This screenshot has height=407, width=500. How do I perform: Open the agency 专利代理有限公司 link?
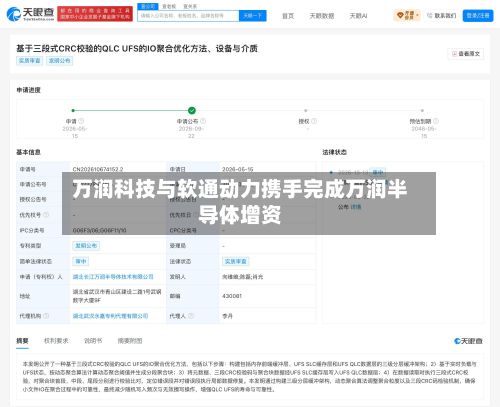[x=110, y=316]
